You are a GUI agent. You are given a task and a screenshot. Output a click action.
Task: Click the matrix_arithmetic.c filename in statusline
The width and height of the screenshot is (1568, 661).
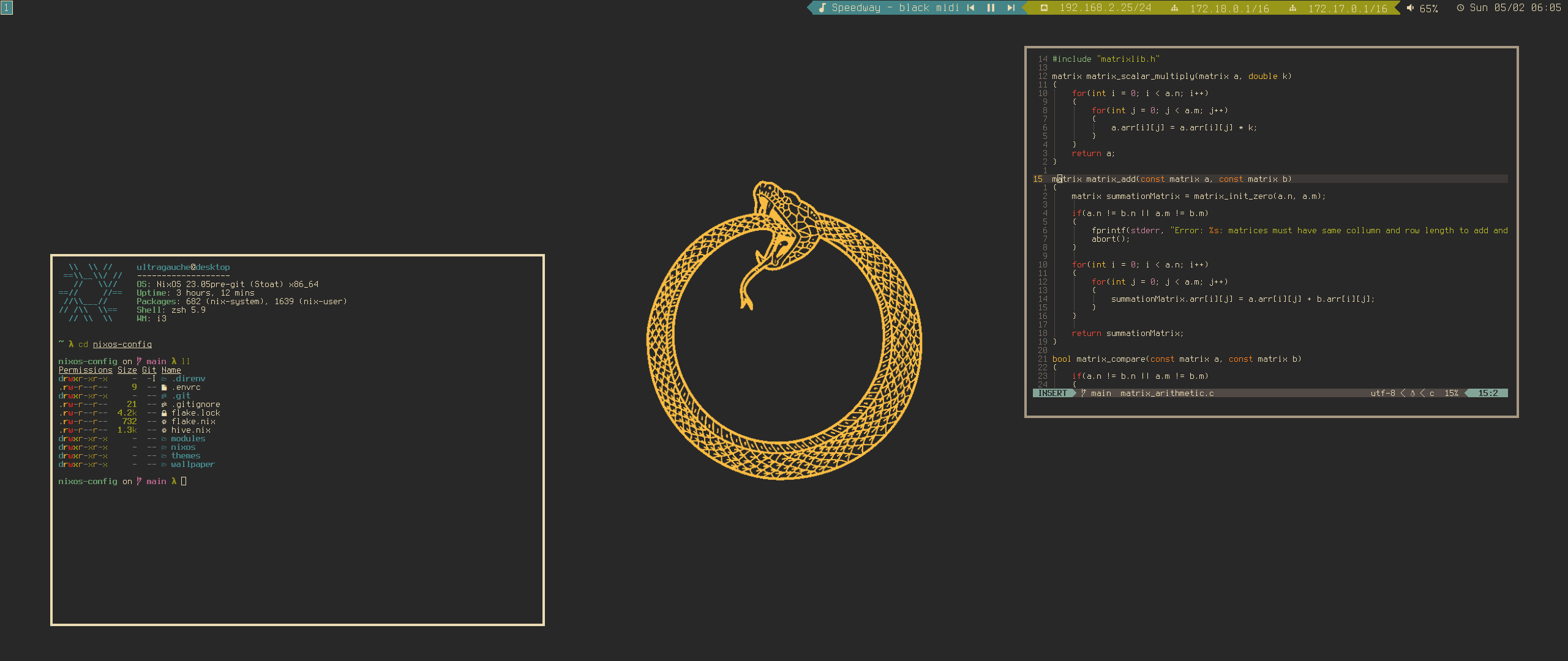[x=1166, y=394]
